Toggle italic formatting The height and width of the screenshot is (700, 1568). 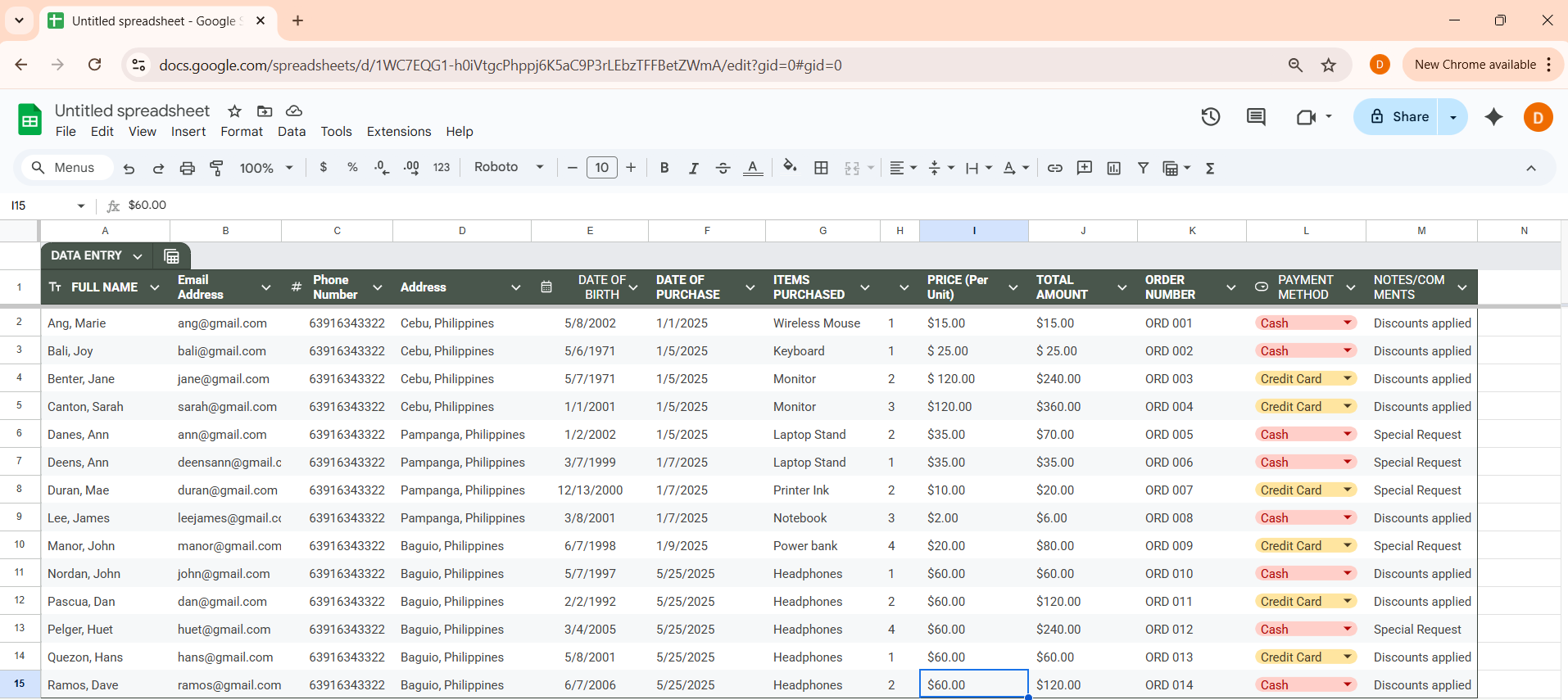[693, 168]
